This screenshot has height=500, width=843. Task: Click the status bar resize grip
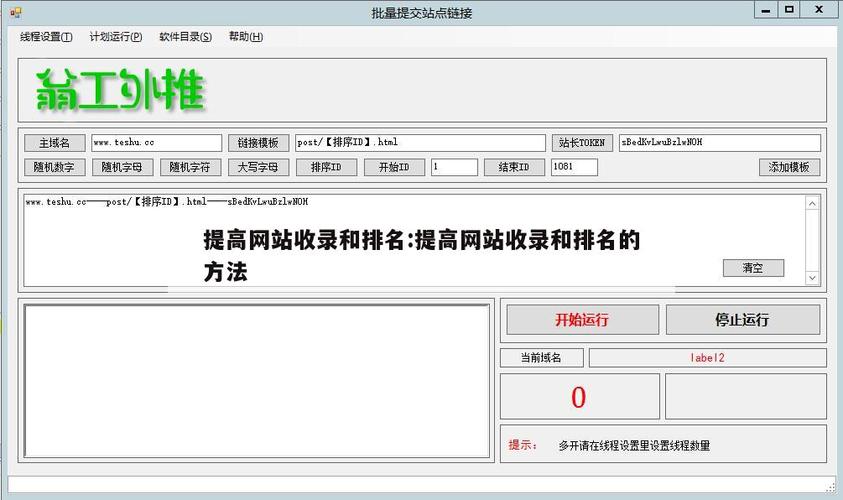tap(831, 487)
